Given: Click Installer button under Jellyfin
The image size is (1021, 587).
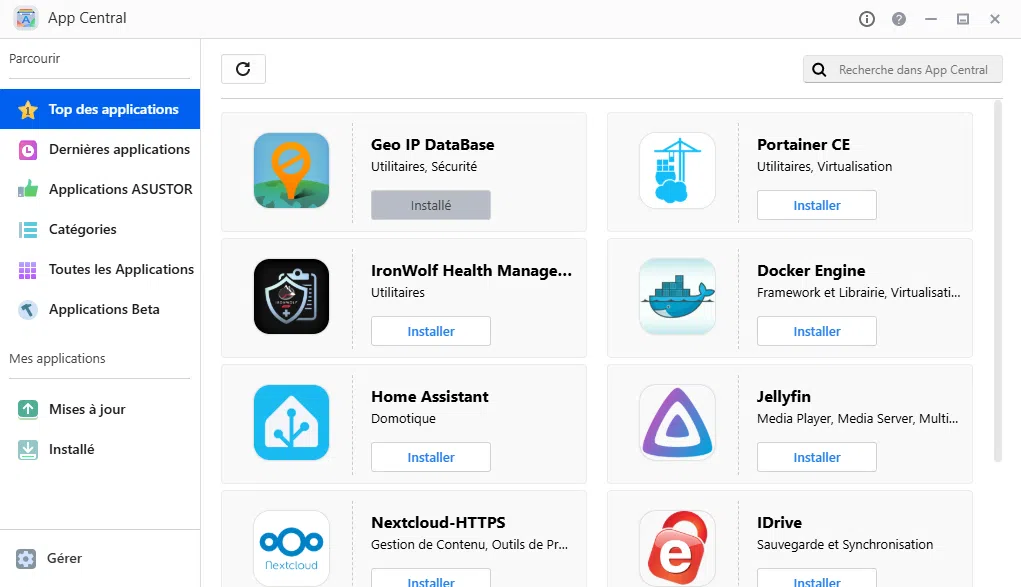Looking at the screenshot, I should point(817,457).
